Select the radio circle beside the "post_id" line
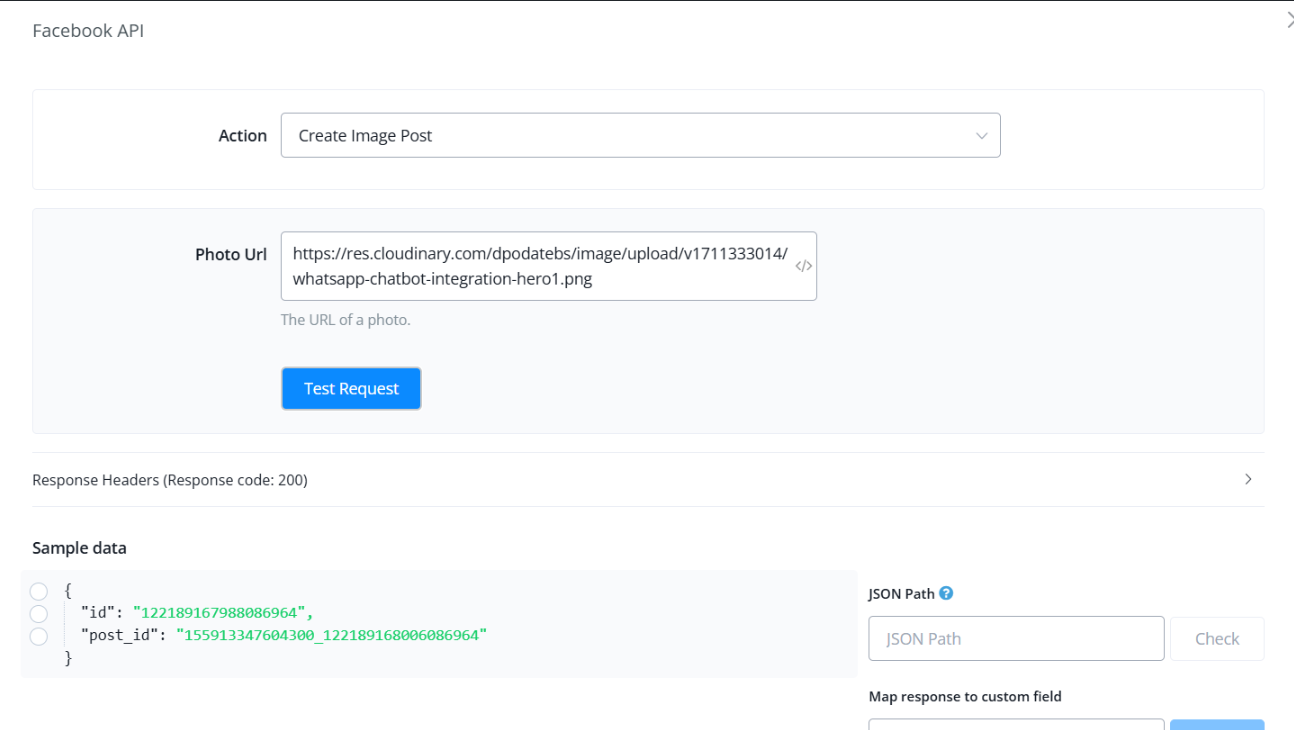 pos(39,636)
